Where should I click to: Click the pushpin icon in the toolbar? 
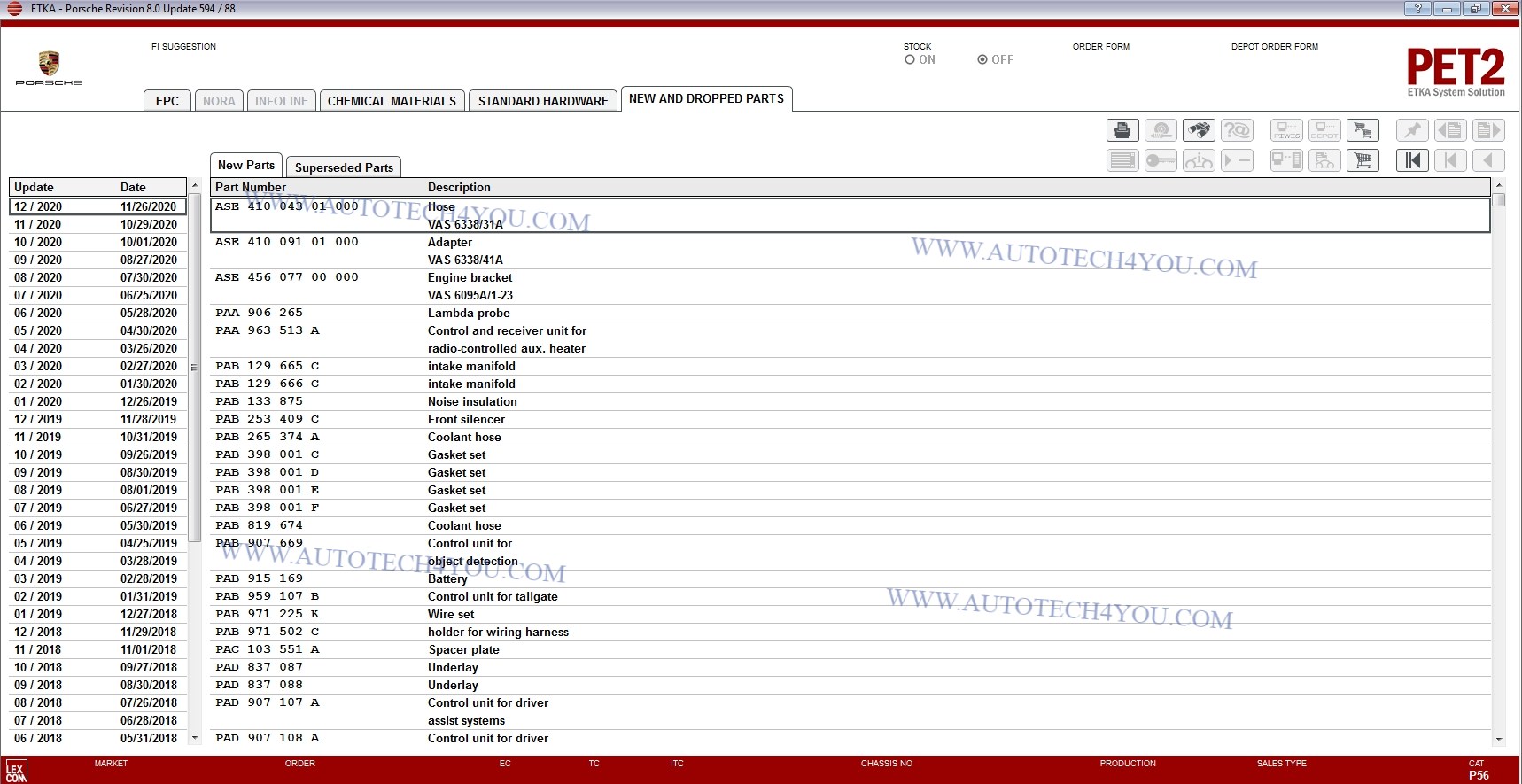pyautogui.click(x=1412, y=131)
